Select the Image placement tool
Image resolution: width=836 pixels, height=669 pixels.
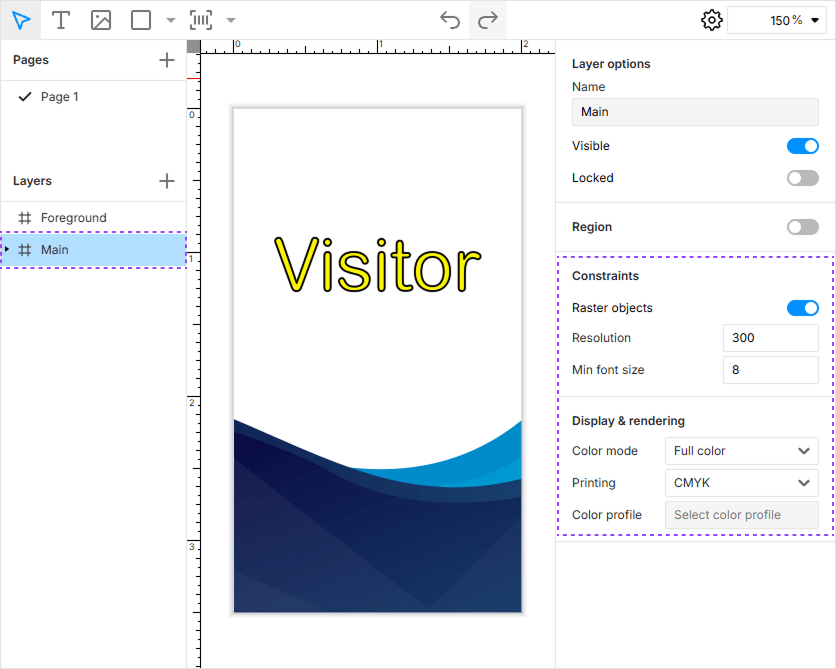[x=101, y=20]
